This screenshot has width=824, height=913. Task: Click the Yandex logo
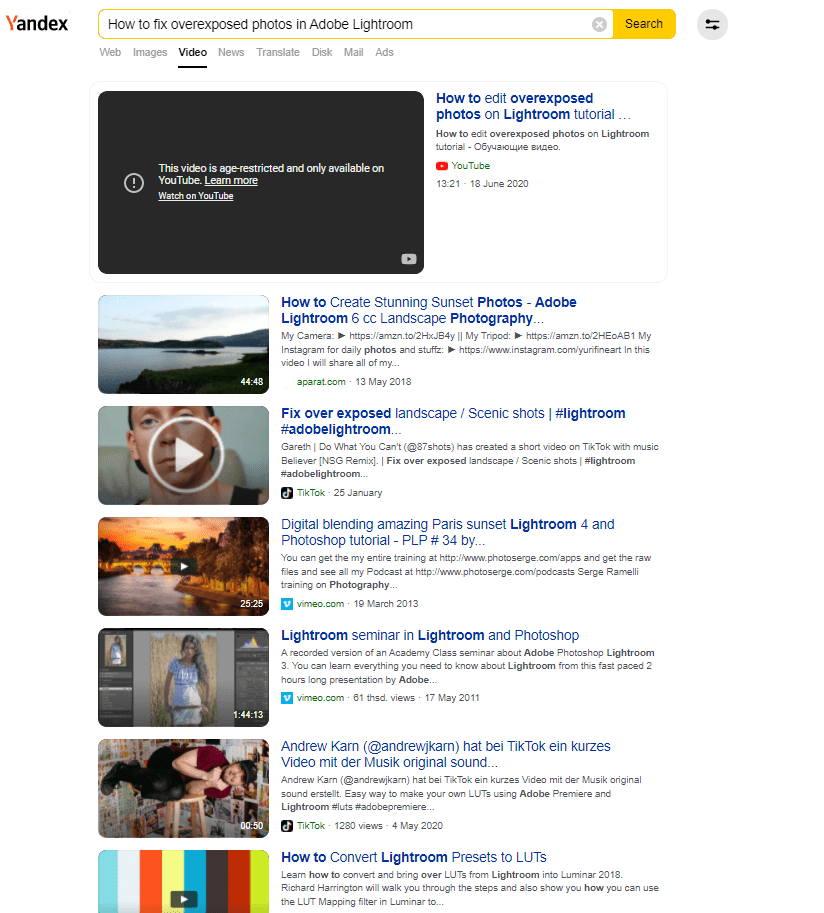[x=37, y=24]
